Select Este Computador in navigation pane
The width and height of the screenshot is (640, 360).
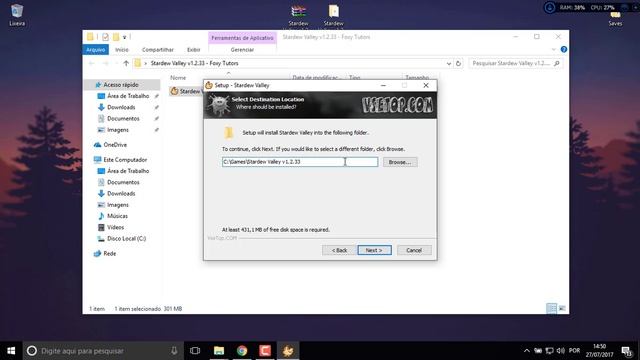pos(125,160)
